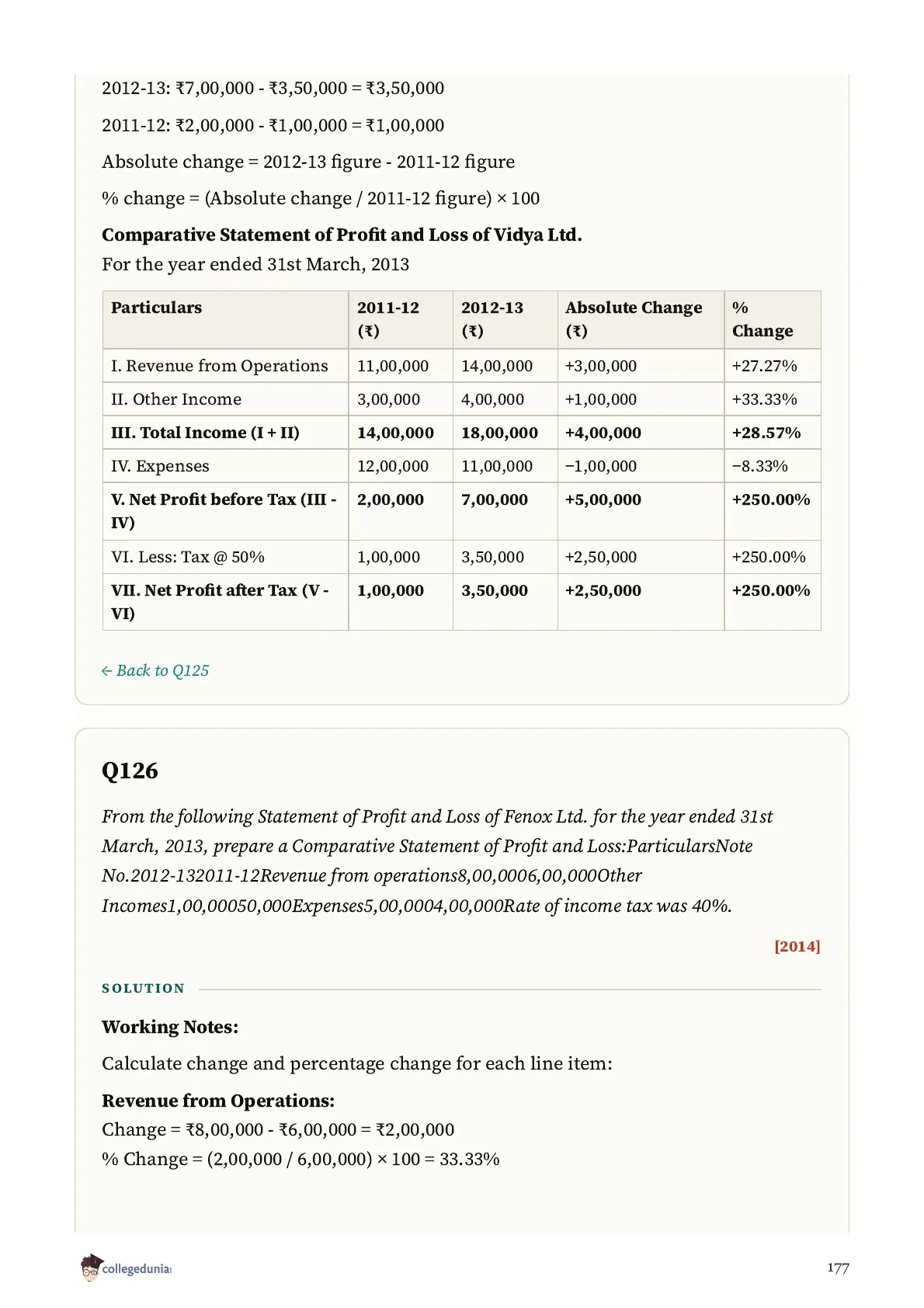Image resolution: width=924 pixels, height=1308 pixels.
Task: Click the +250.00% Net Profit after Tax cell
Action: click(x=771, y=590)
